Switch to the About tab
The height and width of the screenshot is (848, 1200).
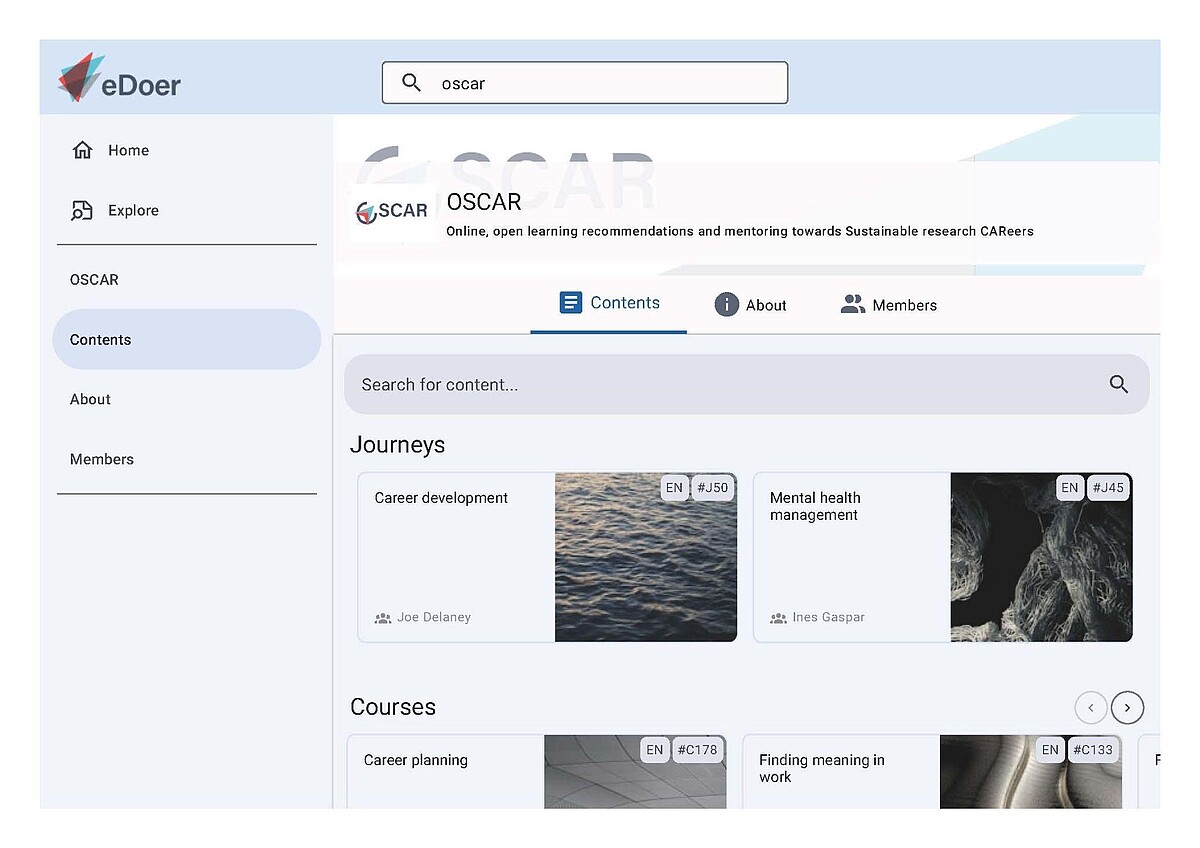coord(751,305)
